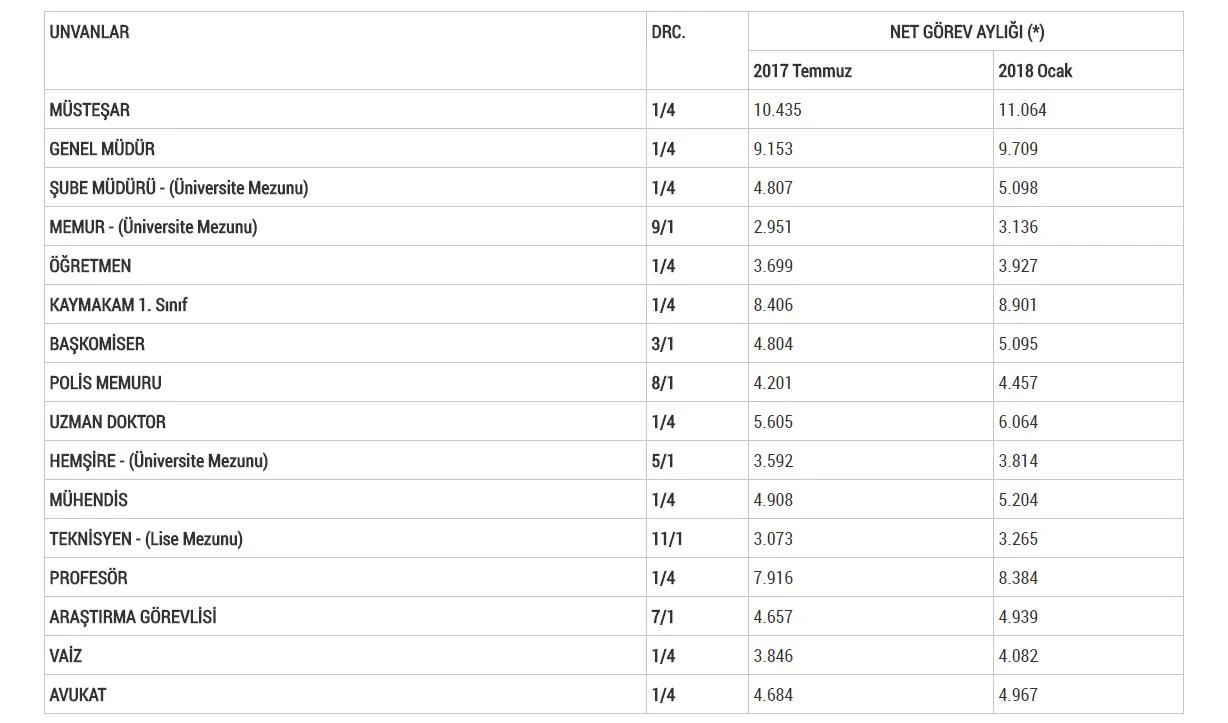The height and width of the screenshot is (723, 1228).
Task: Click AVUKAT 2018 salary value 4.967
Action: 1018,695
